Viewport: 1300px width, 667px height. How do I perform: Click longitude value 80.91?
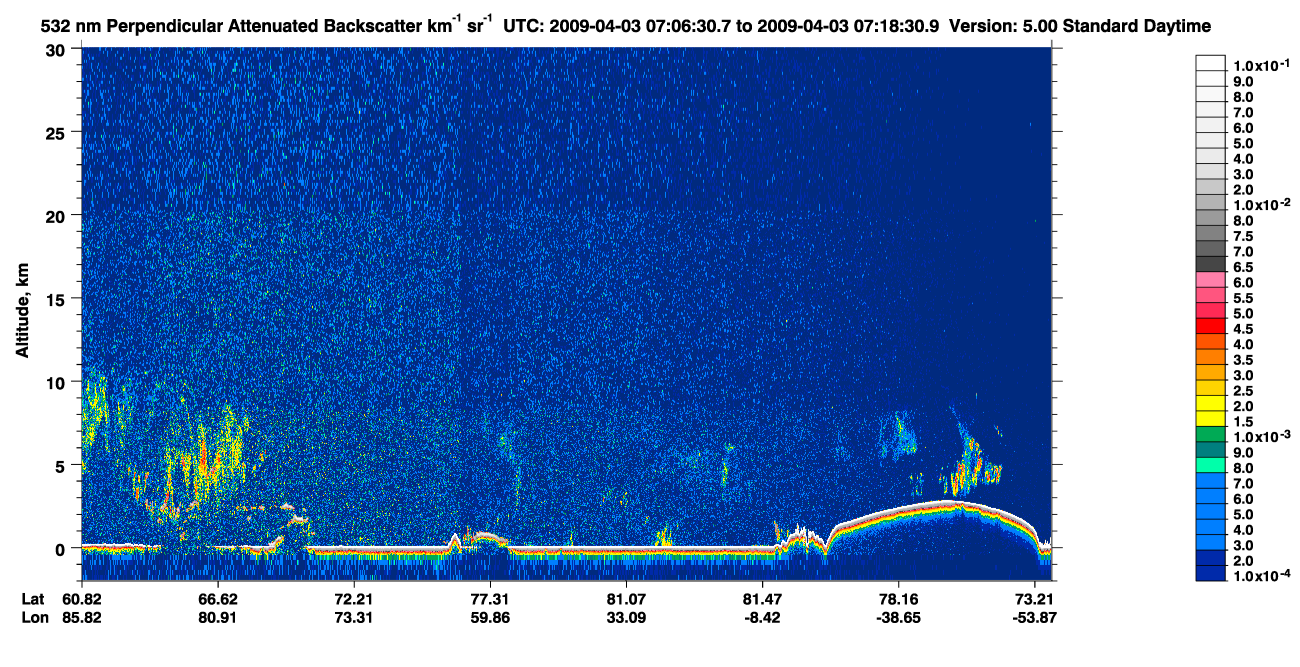(218, 617)
